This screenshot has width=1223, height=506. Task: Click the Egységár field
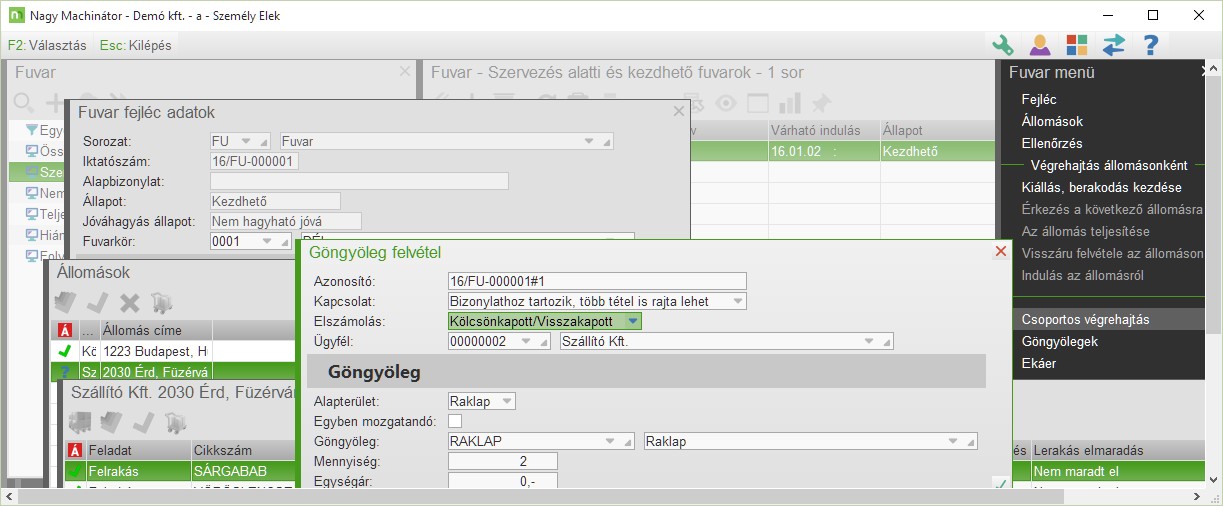[503, 481]
